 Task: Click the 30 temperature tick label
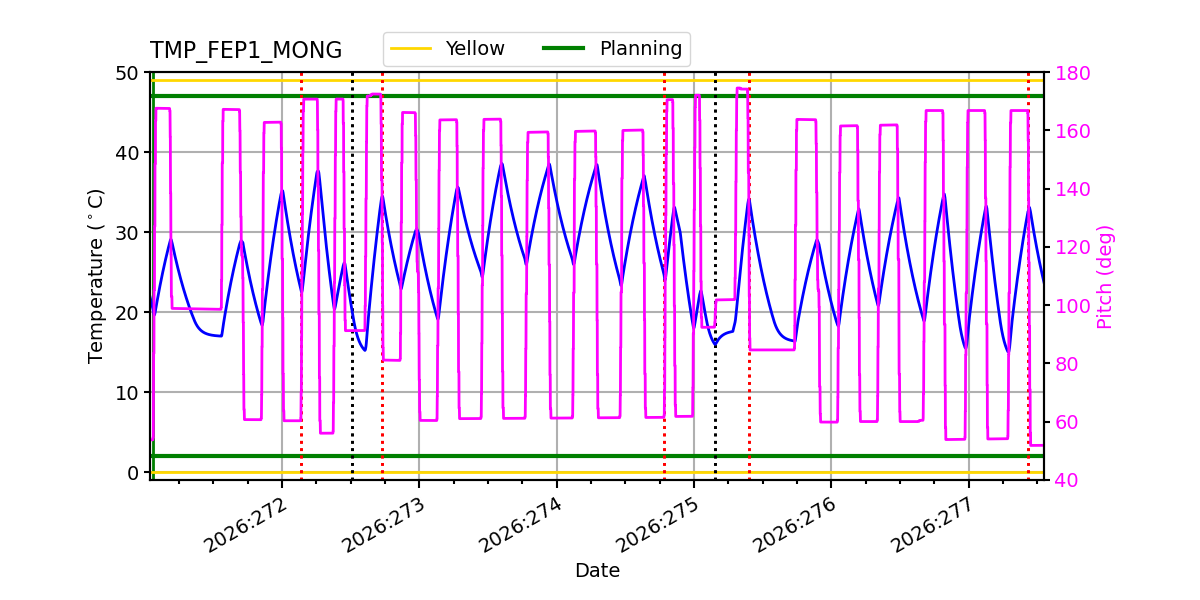click(x=127, y=233)
